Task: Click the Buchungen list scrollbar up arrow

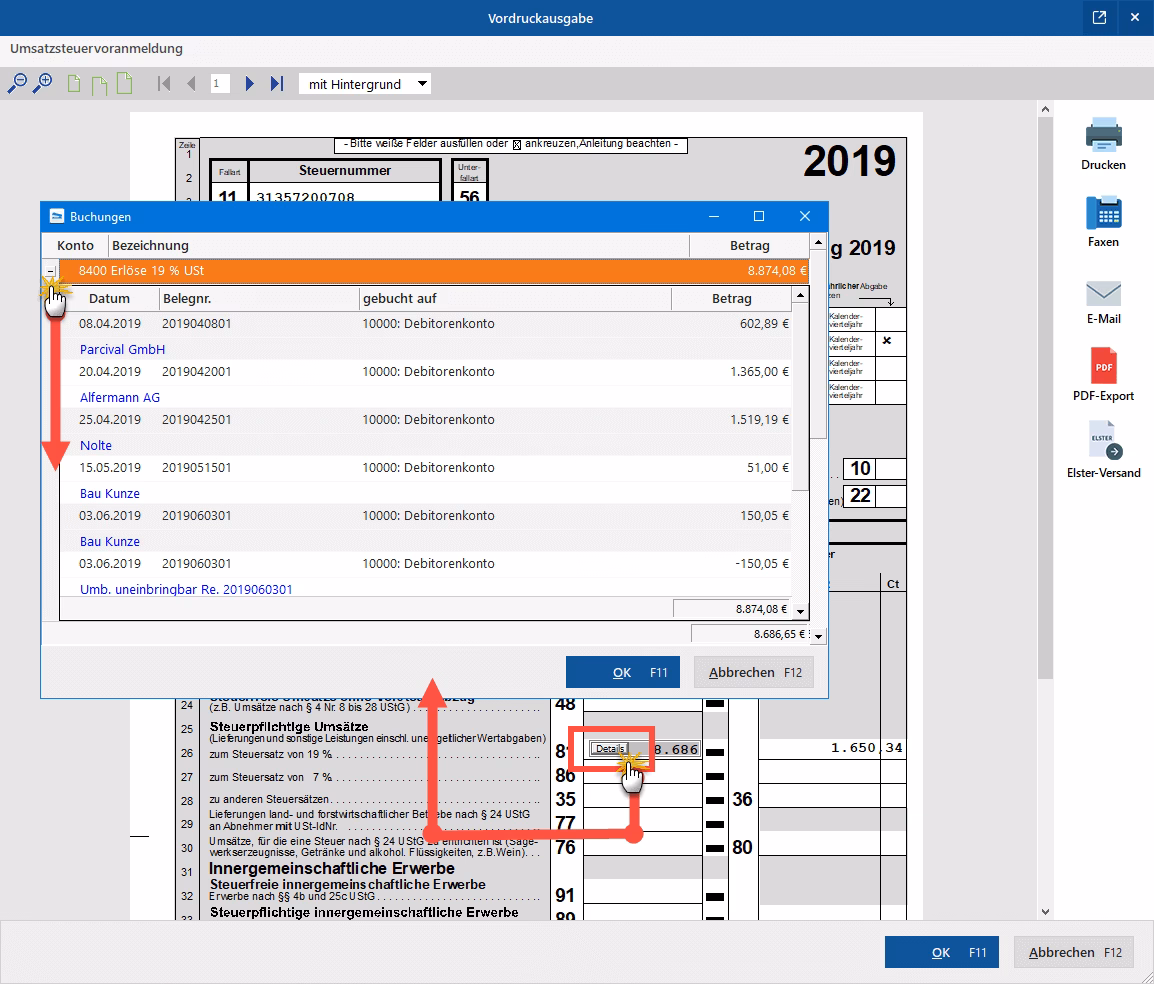Action: [800, 295]
